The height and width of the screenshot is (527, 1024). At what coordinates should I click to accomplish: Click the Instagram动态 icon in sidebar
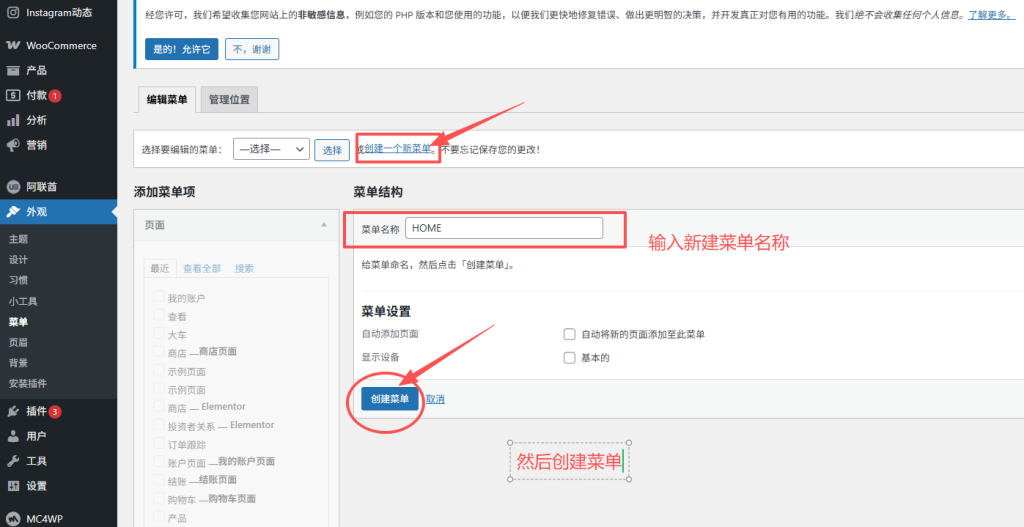pyautogui.click(x=13, y=12)
